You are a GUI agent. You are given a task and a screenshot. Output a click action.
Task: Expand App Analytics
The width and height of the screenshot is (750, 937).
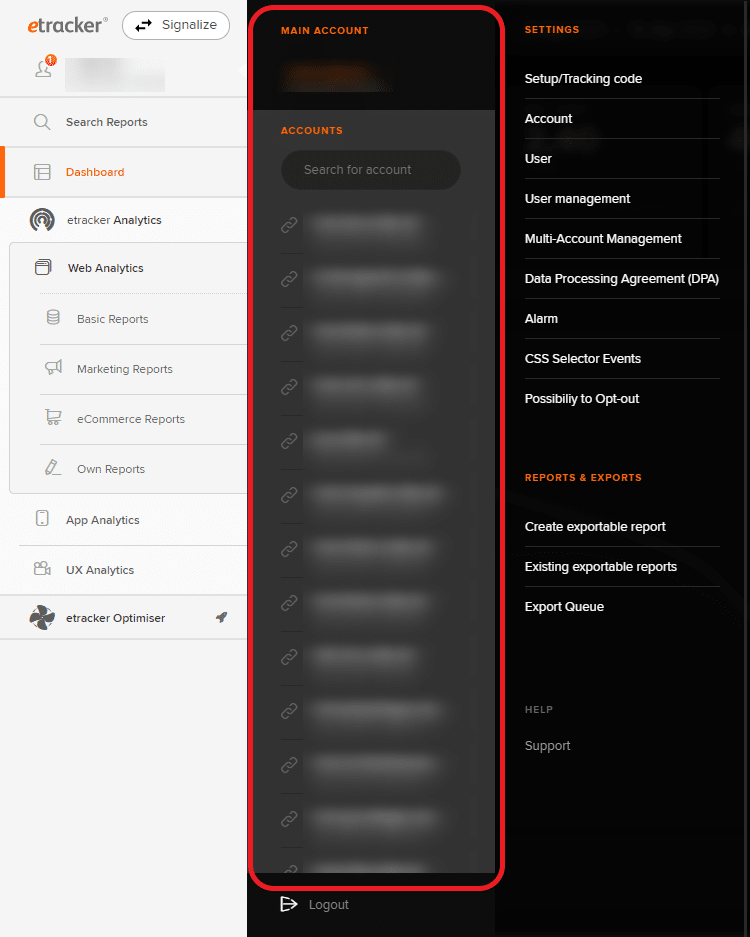(103, 520)
